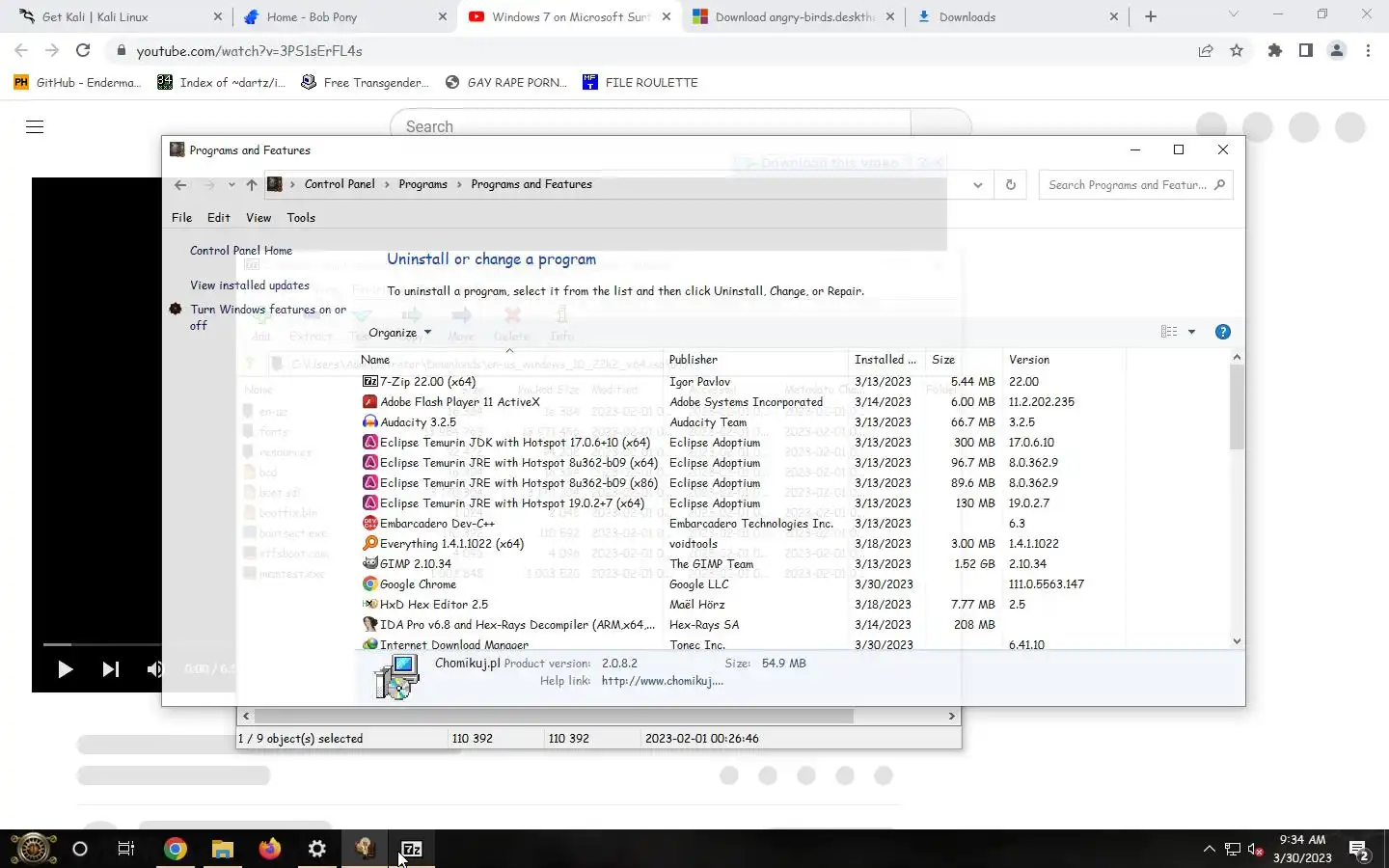
Task: Click the Audacity headphones icon
Action: pyautogui.click(x=369, y=422)
